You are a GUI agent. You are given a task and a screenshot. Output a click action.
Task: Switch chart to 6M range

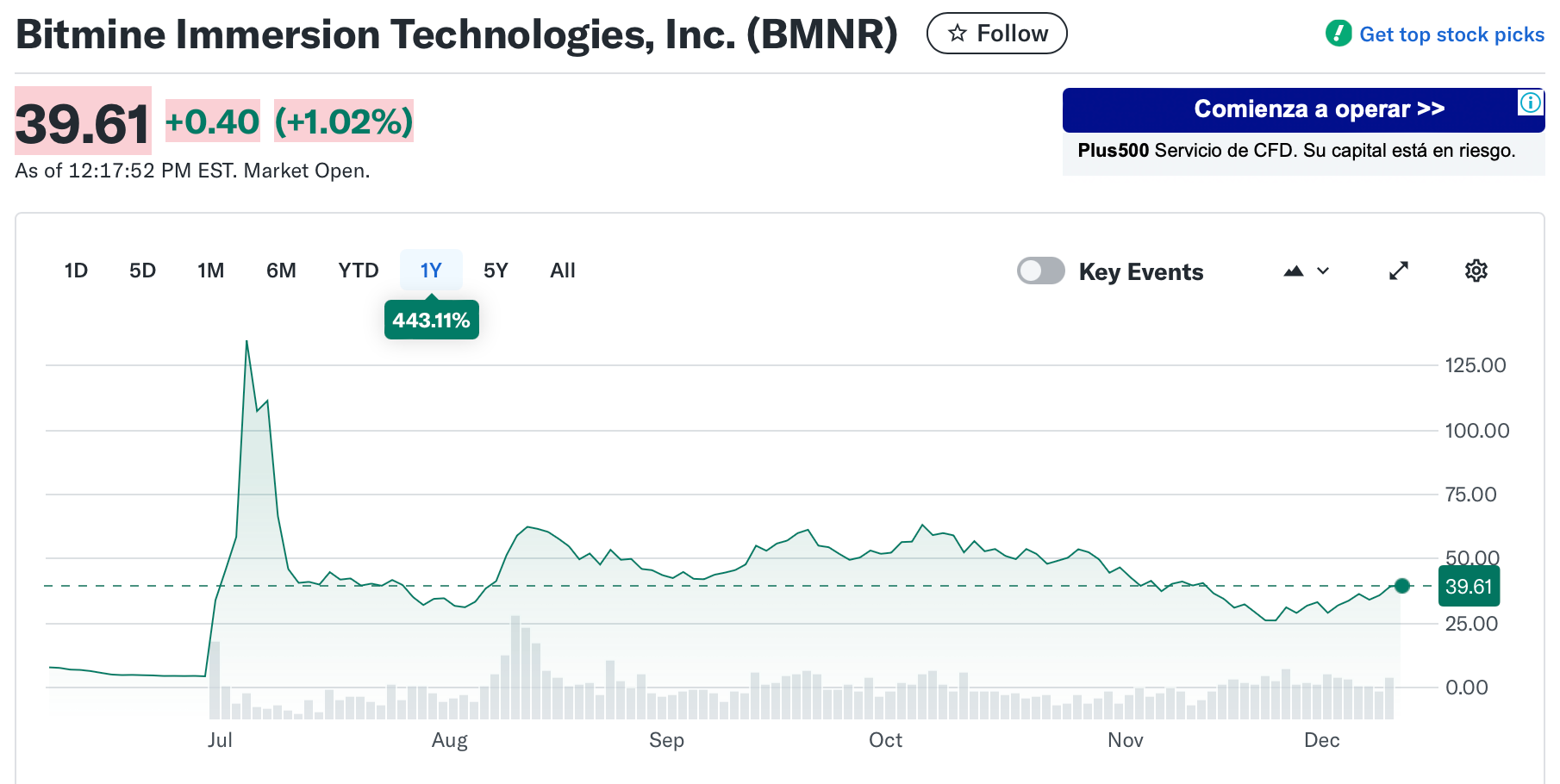coord(281,271)
